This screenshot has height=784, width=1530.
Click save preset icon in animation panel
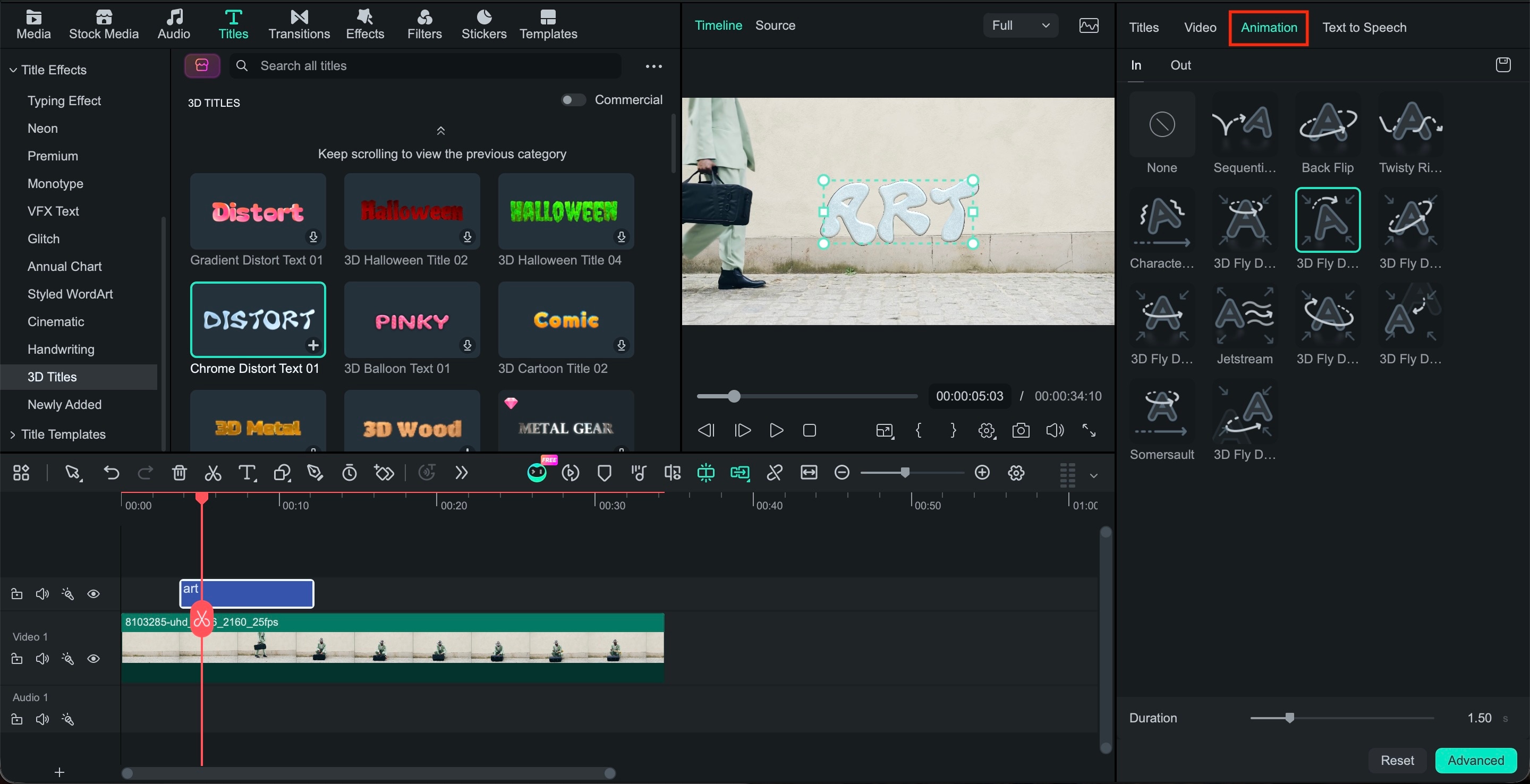tap(1503, 65)
